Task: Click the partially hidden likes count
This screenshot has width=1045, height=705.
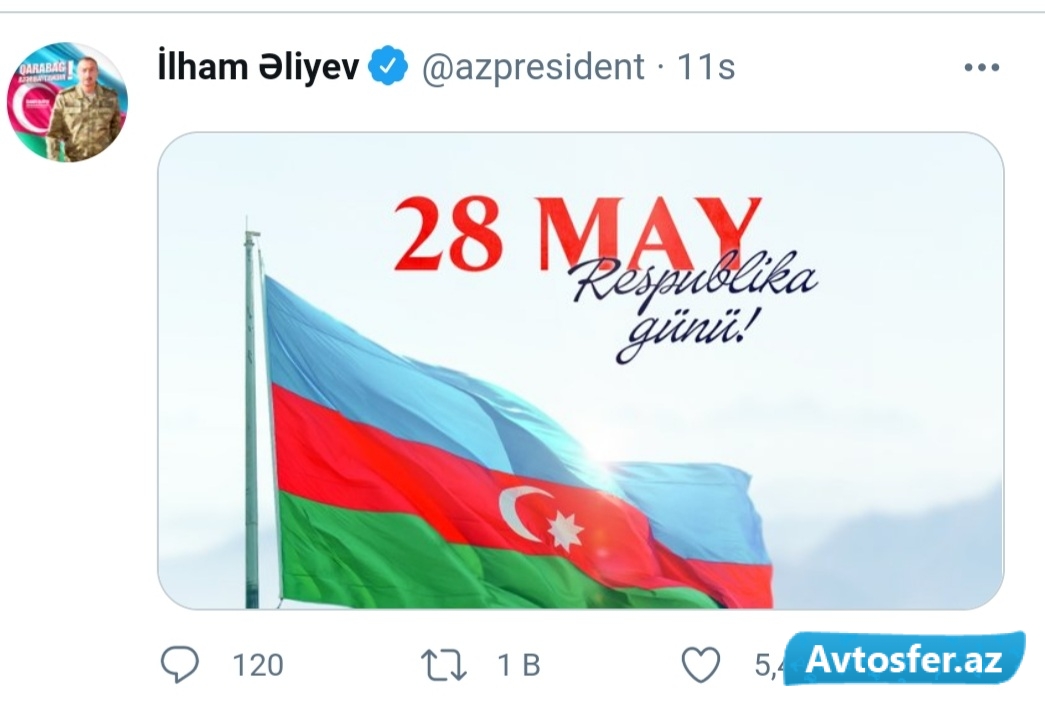Action: [768, 665]
